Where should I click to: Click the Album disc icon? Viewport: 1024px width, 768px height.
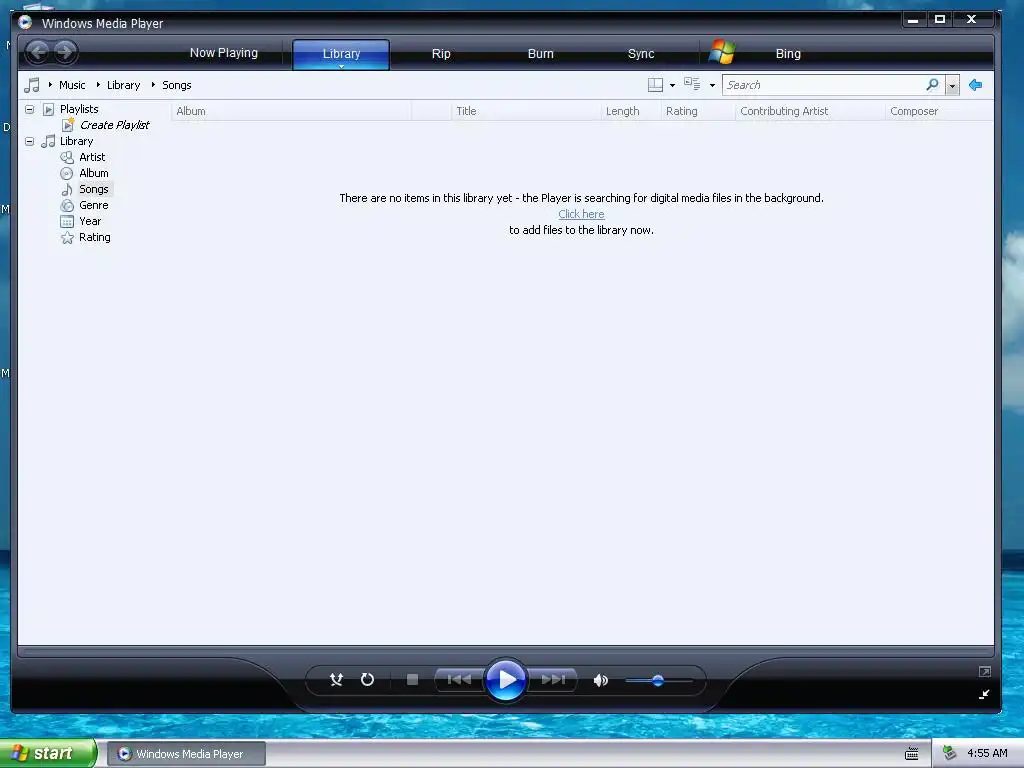pyautogui.click(x=67, y=174)
